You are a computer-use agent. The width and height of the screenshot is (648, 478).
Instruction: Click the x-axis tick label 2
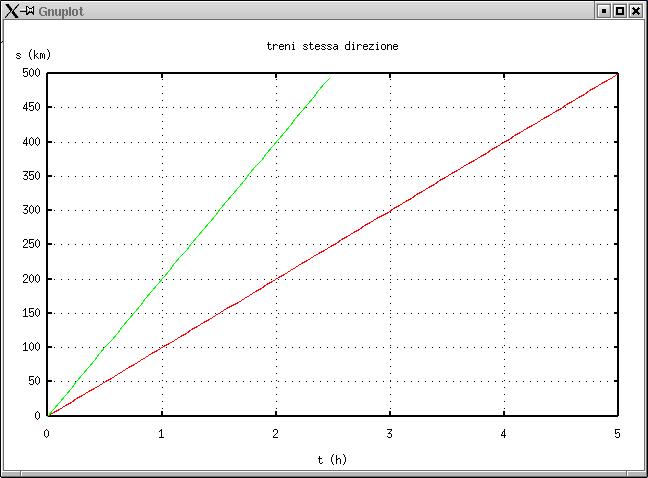pos(275,433)
